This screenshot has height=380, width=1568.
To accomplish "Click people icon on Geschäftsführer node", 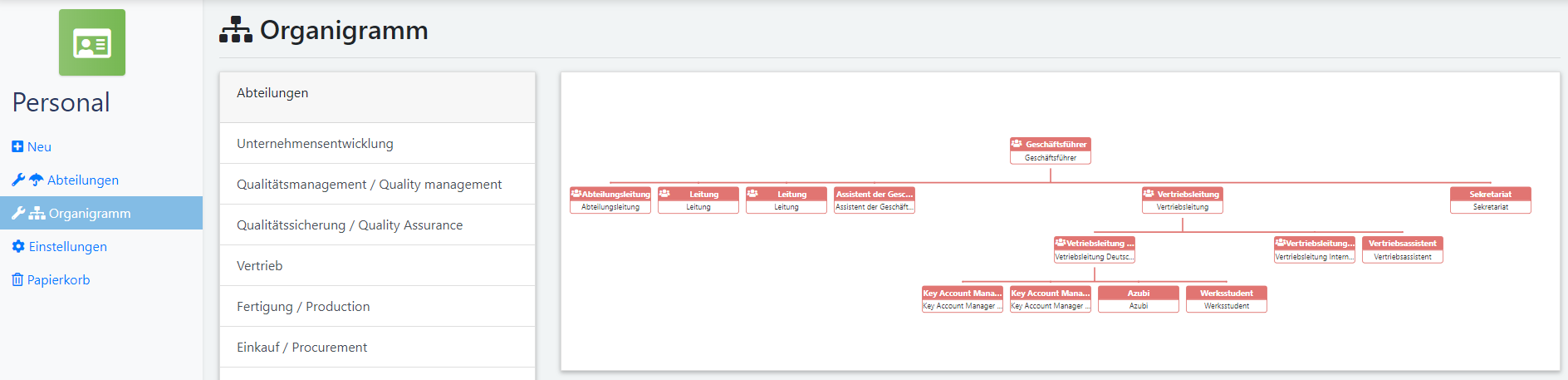I will [x=1017, y=144].
